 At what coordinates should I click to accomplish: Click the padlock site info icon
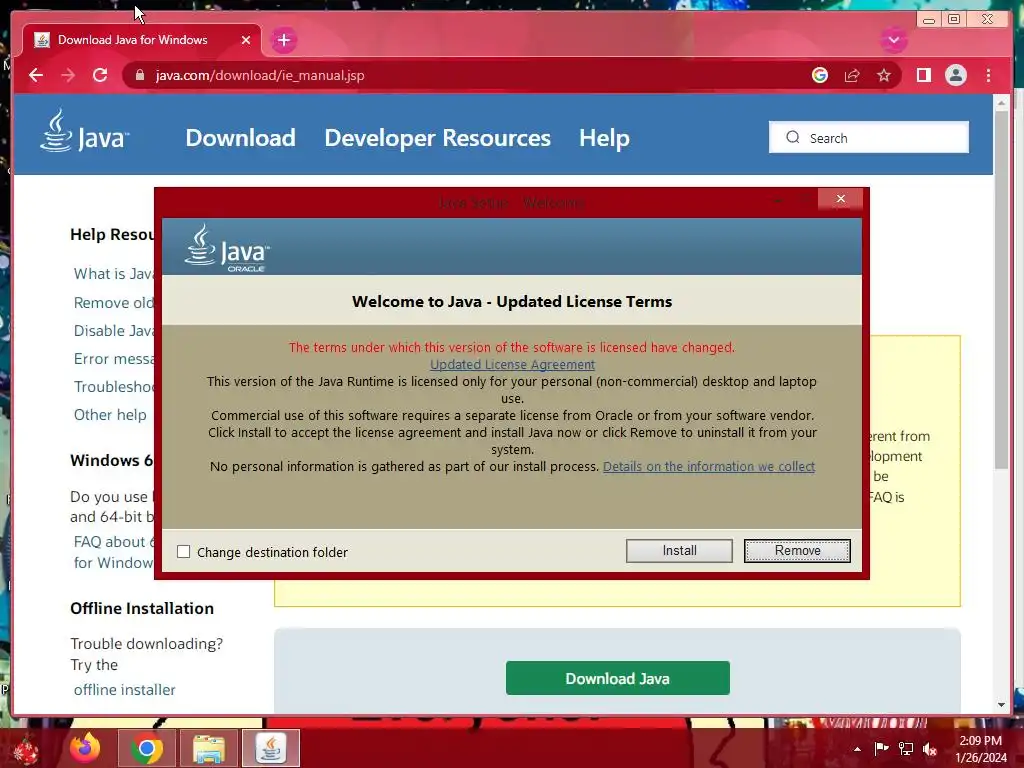click(x=139, y=75)
